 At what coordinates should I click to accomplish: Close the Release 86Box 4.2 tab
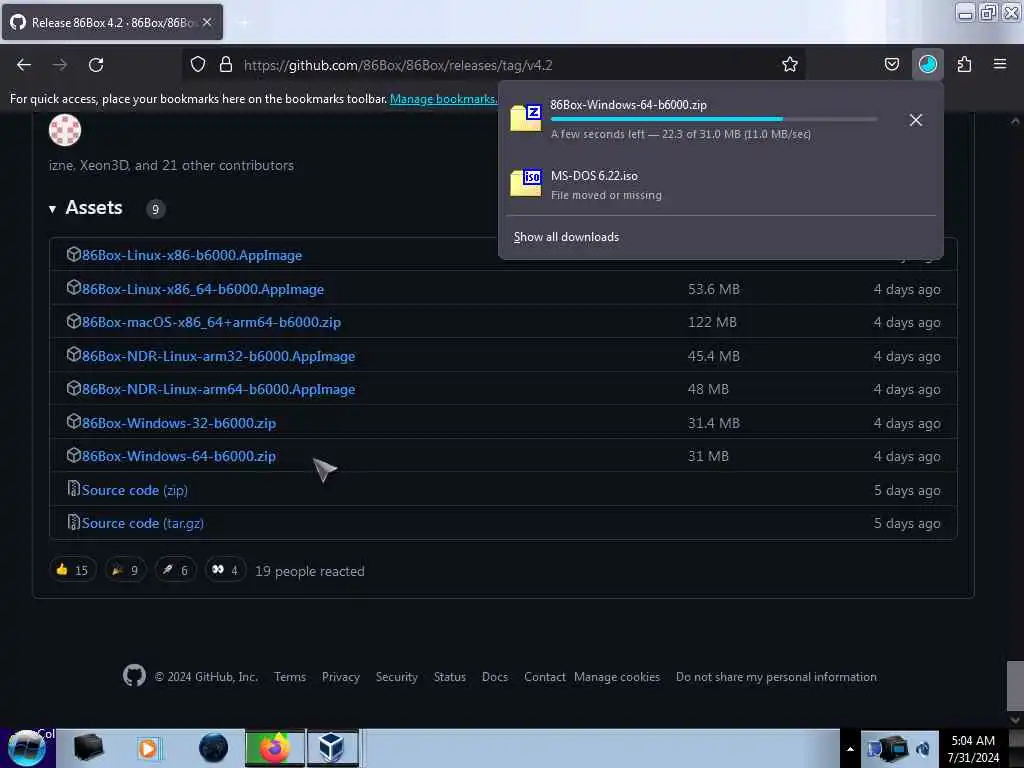pyautogui.click(x=207, y=22)
